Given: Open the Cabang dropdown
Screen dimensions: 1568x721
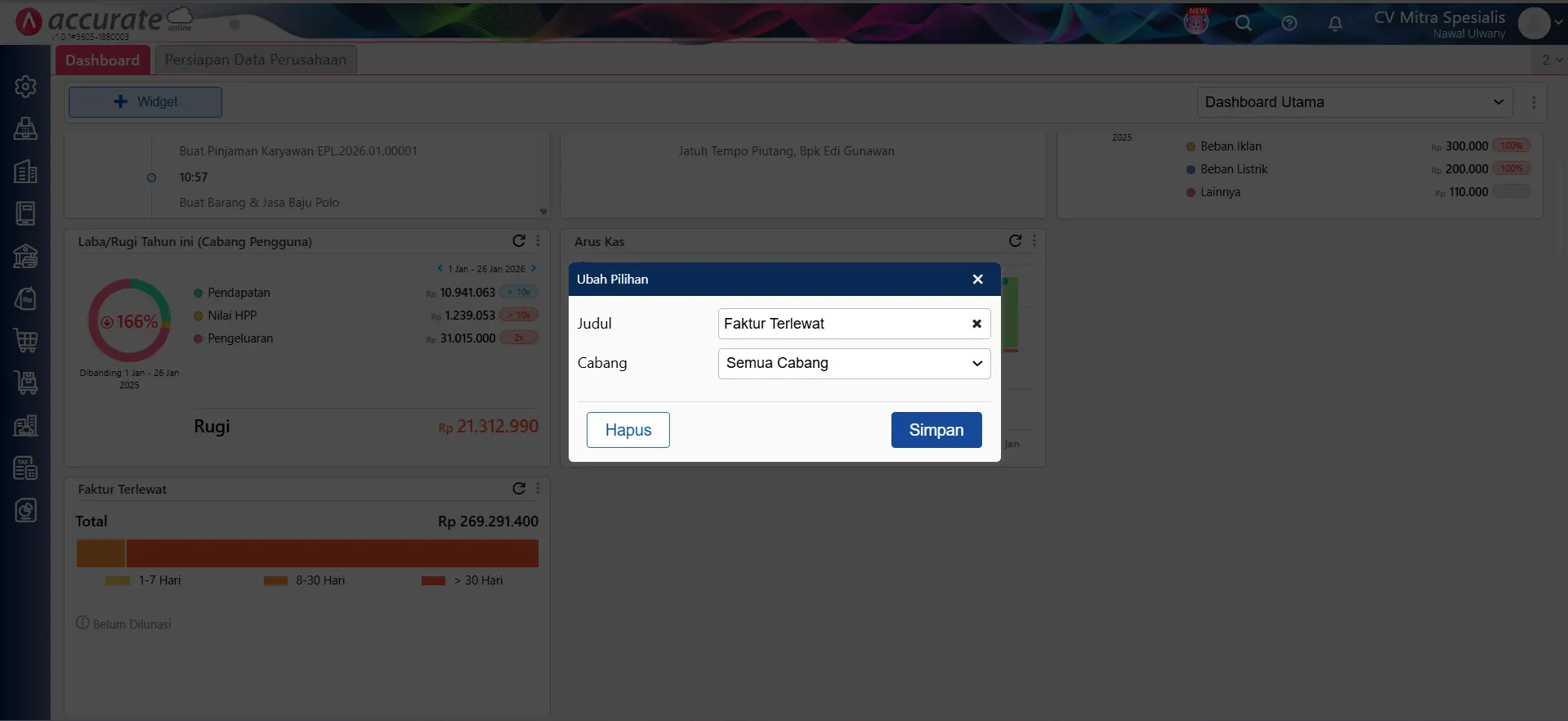Looking at the screenshot, I should point(854,364).
